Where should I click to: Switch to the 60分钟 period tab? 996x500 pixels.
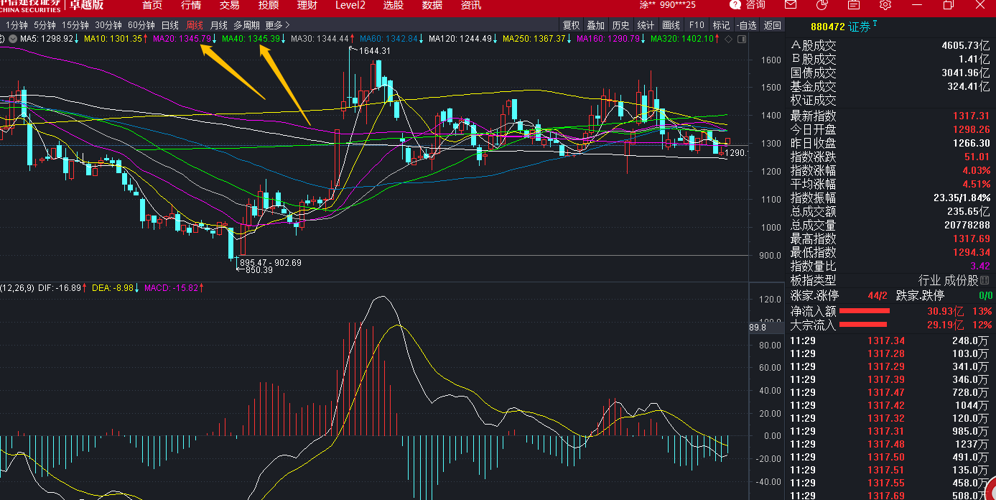[x=141, y=25]
